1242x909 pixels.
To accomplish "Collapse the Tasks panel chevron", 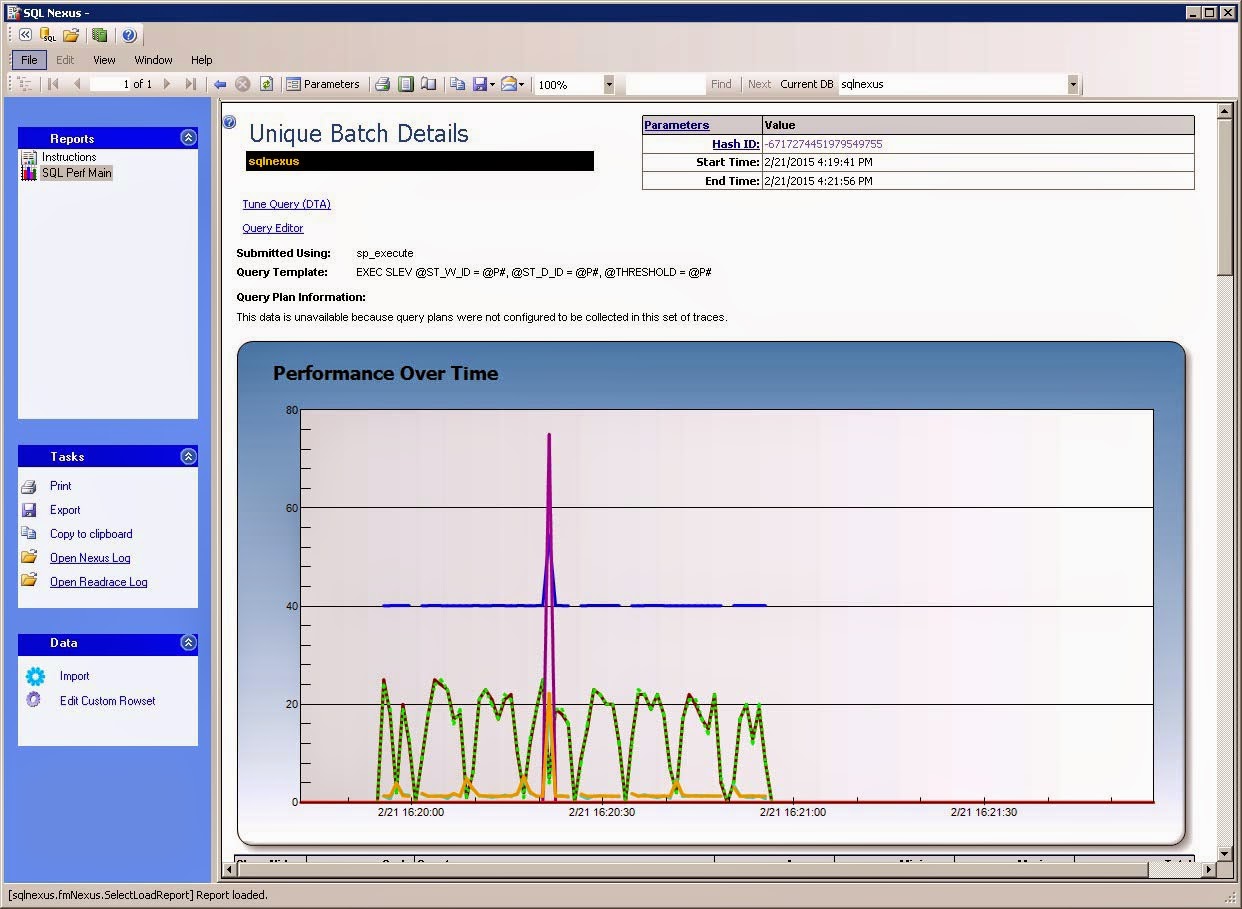I will click(x=188, y=456).
